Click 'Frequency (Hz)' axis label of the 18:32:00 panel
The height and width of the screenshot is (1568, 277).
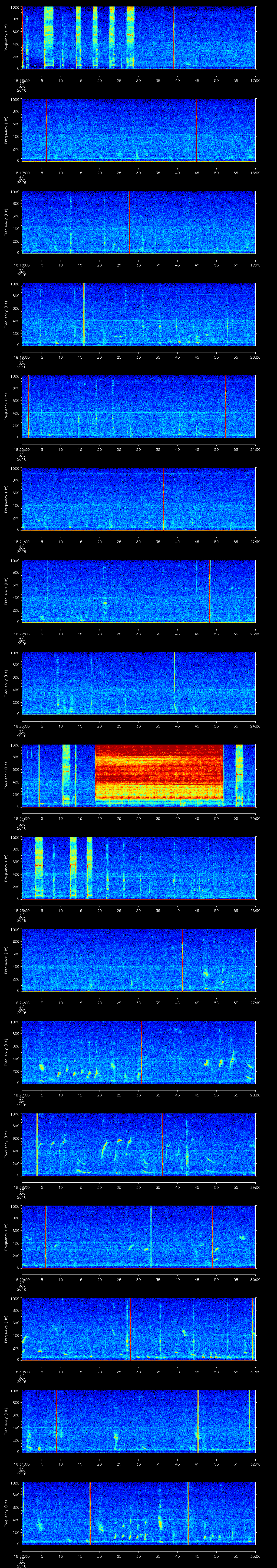6,1513
